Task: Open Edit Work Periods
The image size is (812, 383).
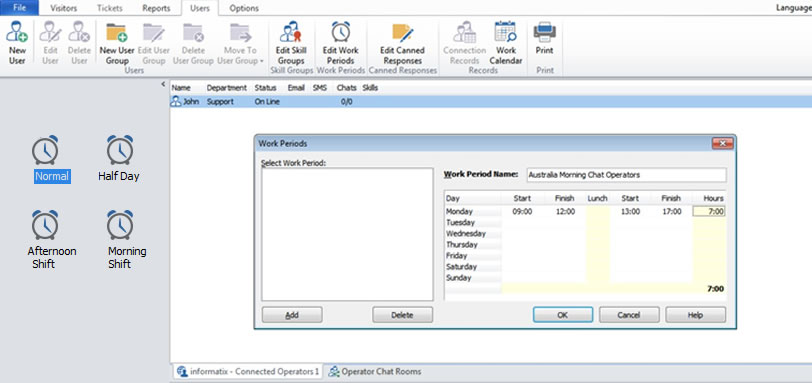Action: pyautogui.click(x=340, y=43)
